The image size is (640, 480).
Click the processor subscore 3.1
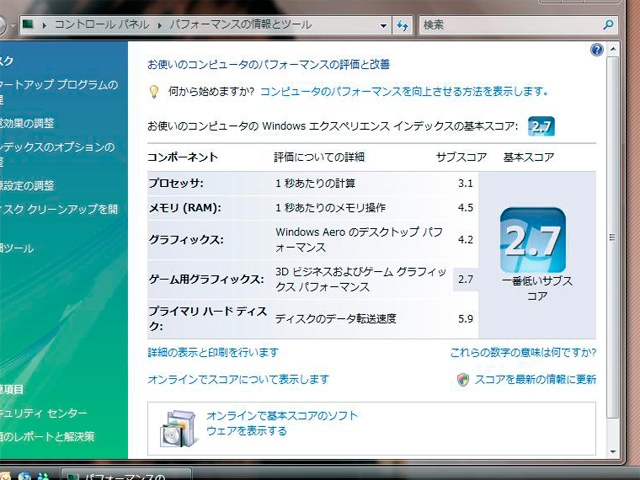(x=465, y=183)
